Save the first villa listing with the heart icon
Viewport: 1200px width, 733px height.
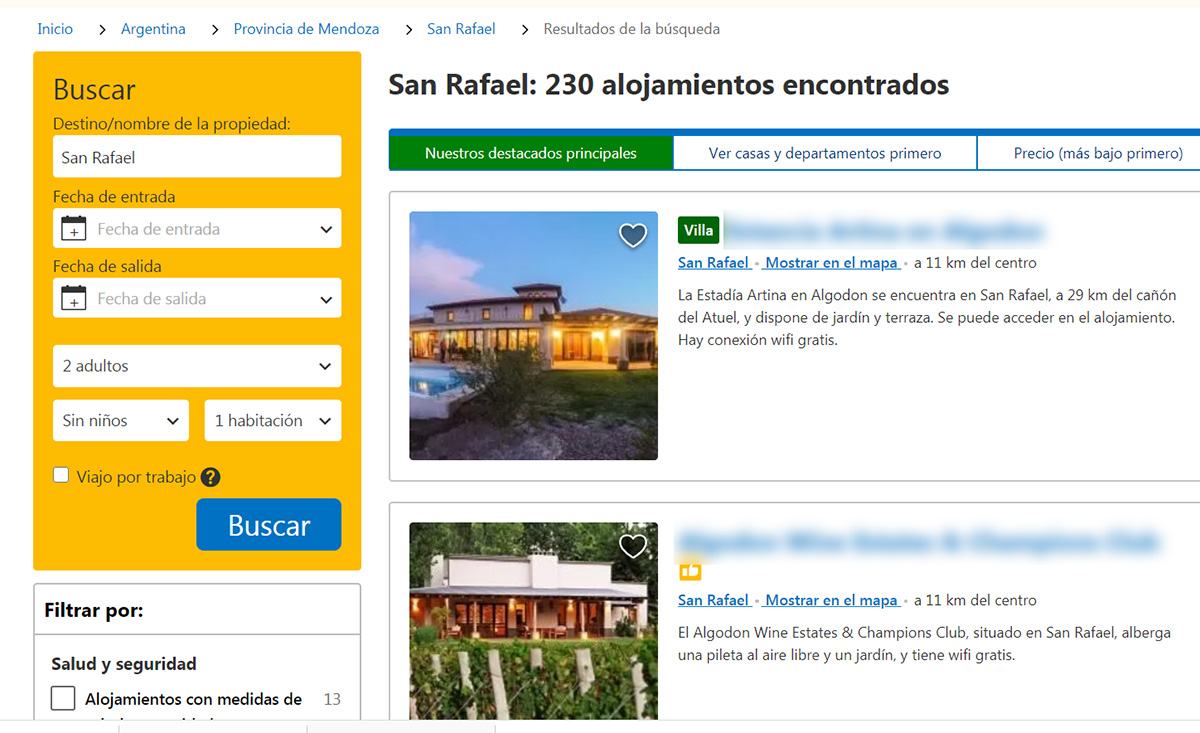pos(632,234)
